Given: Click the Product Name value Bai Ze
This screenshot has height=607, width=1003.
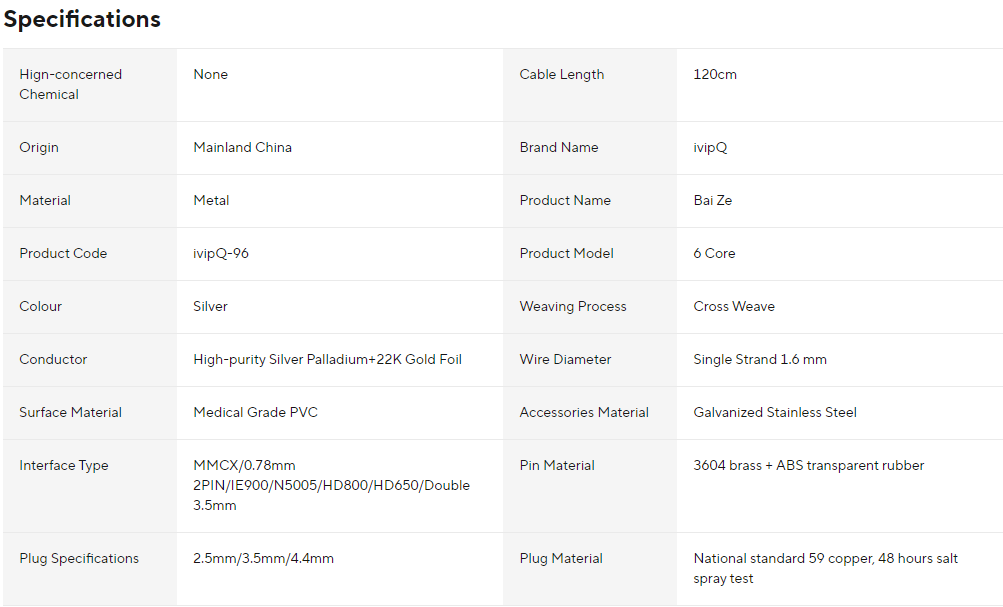Looking at the screenshot, I should pos(713,200).
